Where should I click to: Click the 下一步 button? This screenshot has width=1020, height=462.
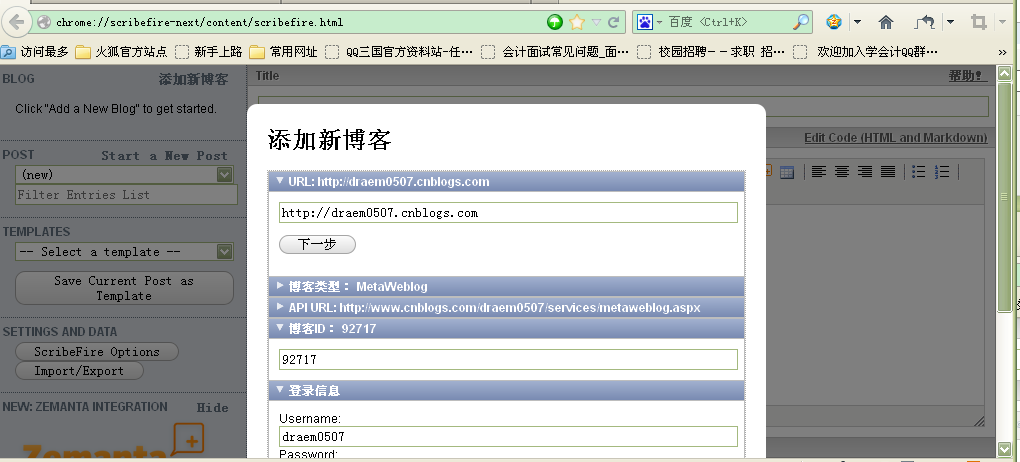click(317, 245)
